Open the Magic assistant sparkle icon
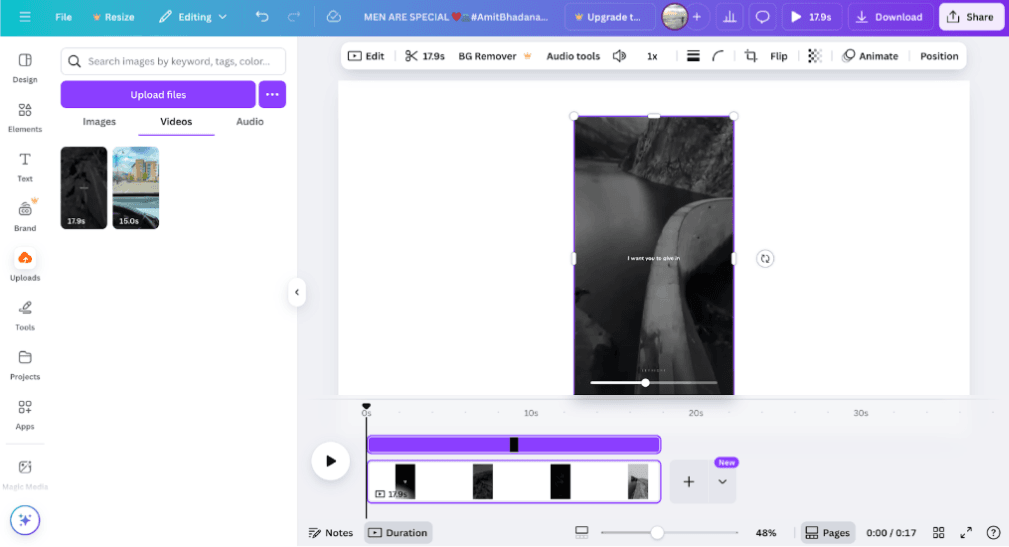Screen dimensions: 1009x547 (25, 520)
